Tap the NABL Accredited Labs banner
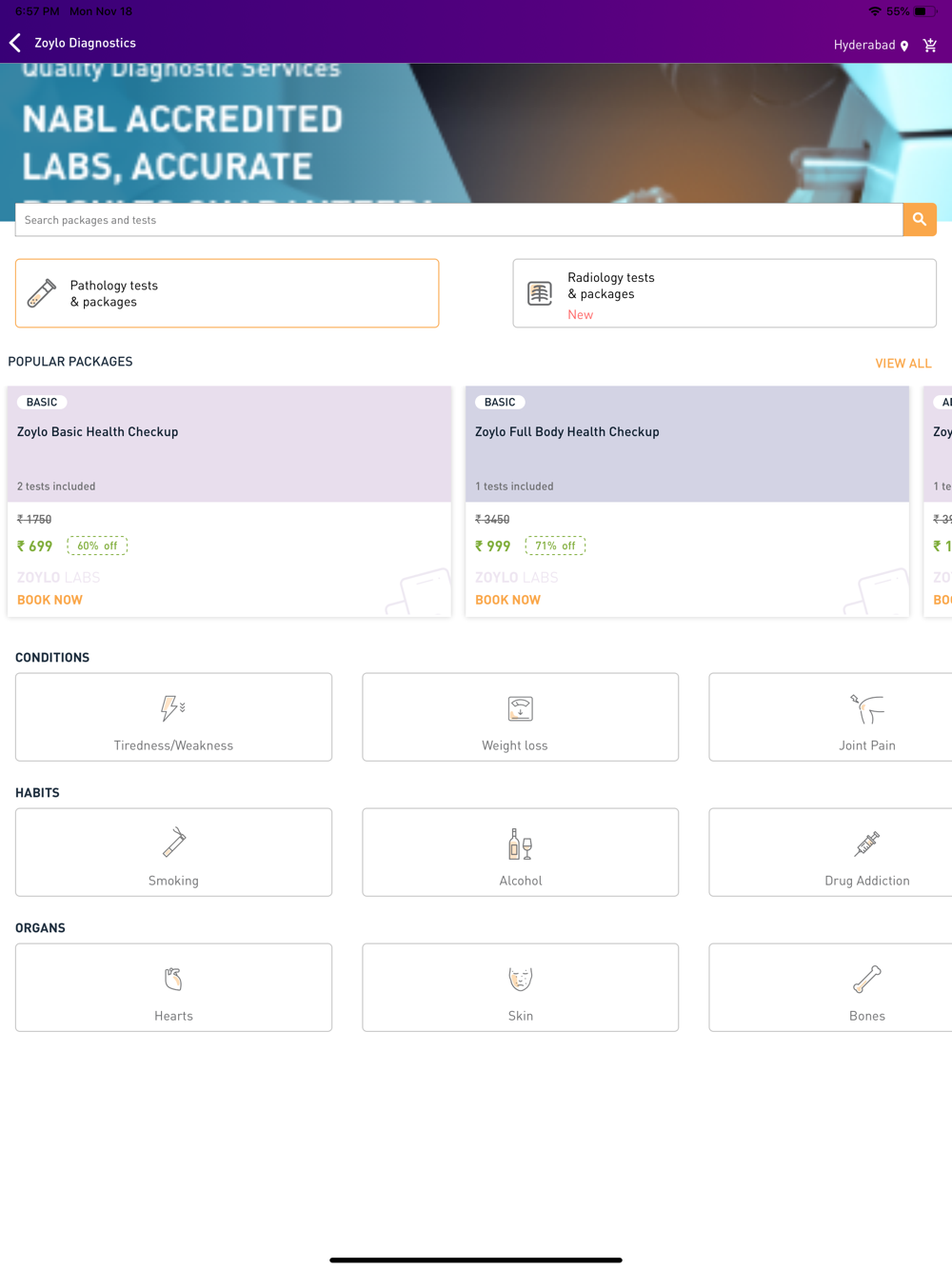952x1270 pixels. (x=476, y=133)
